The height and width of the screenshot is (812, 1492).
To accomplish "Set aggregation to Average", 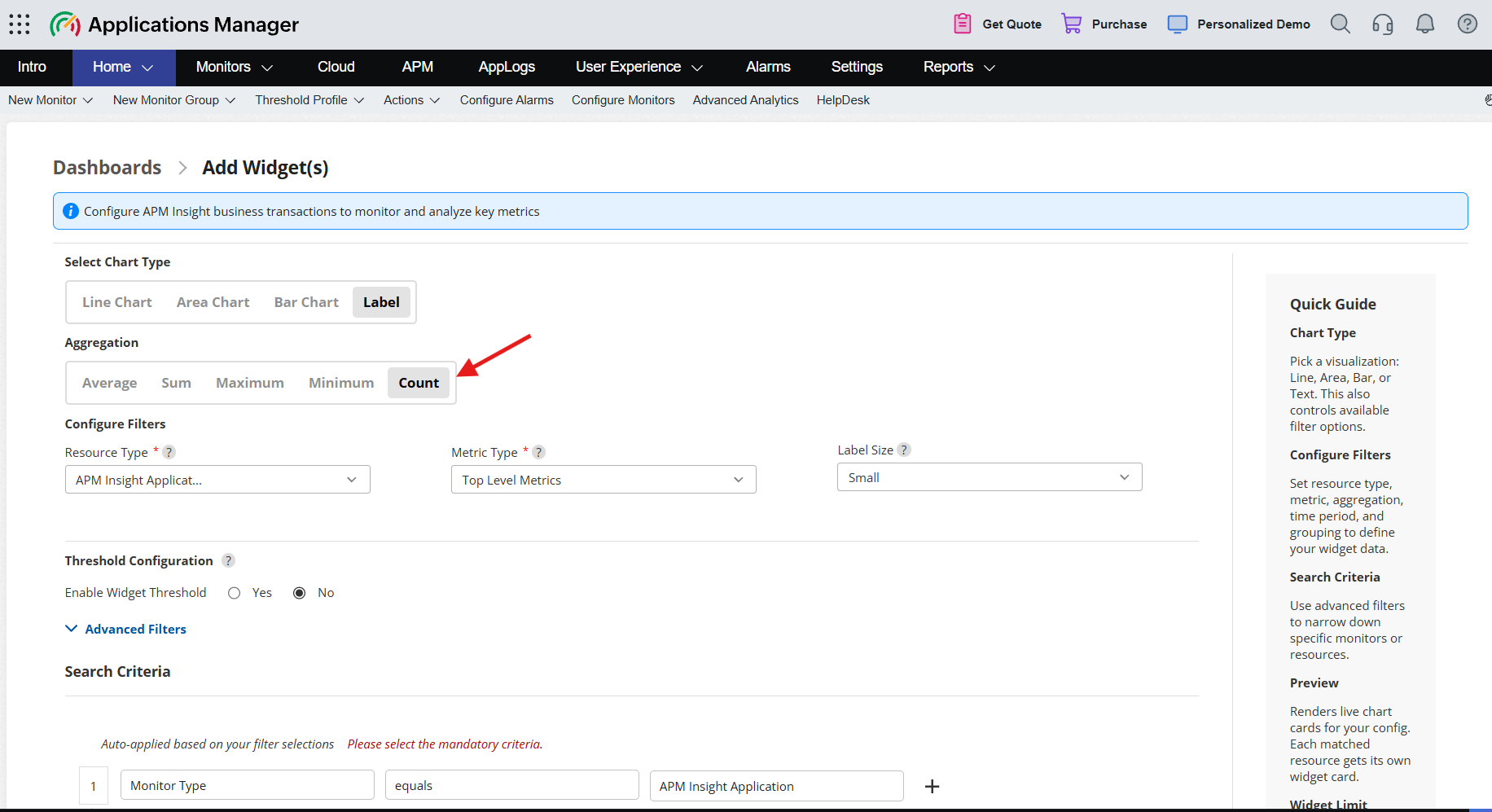I will [x=109, y=383].
